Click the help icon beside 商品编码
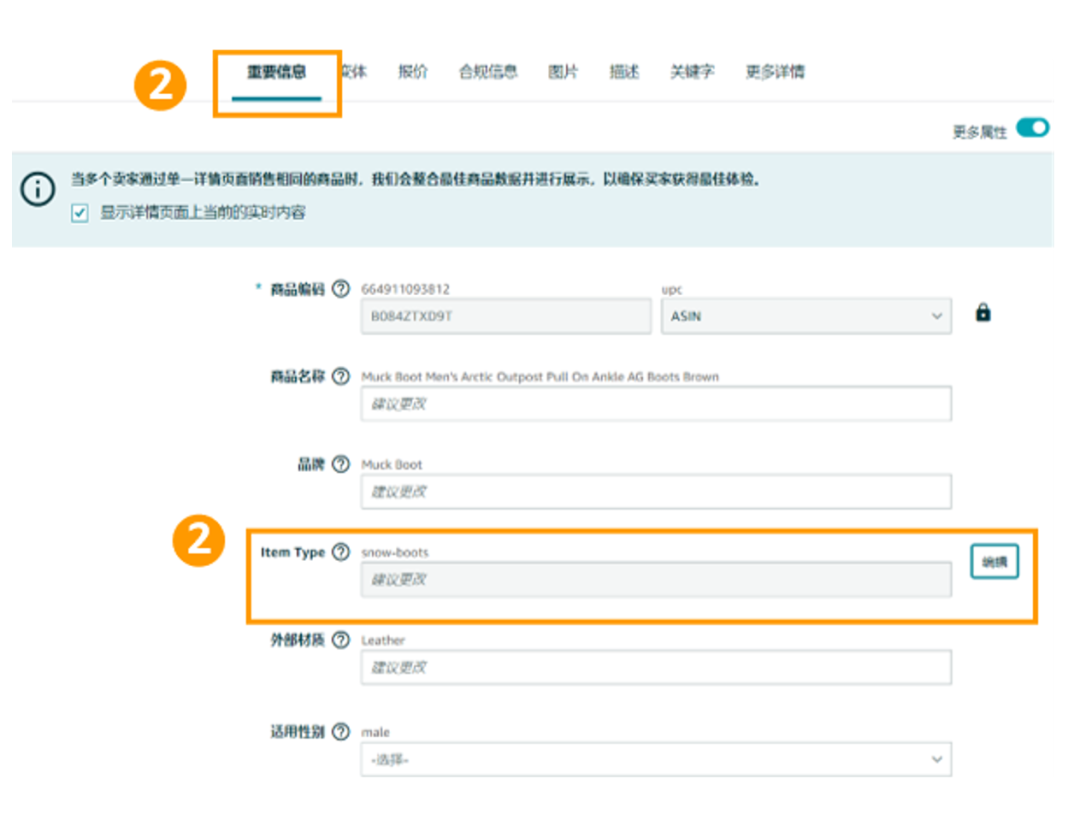 [x=340, y=289]
